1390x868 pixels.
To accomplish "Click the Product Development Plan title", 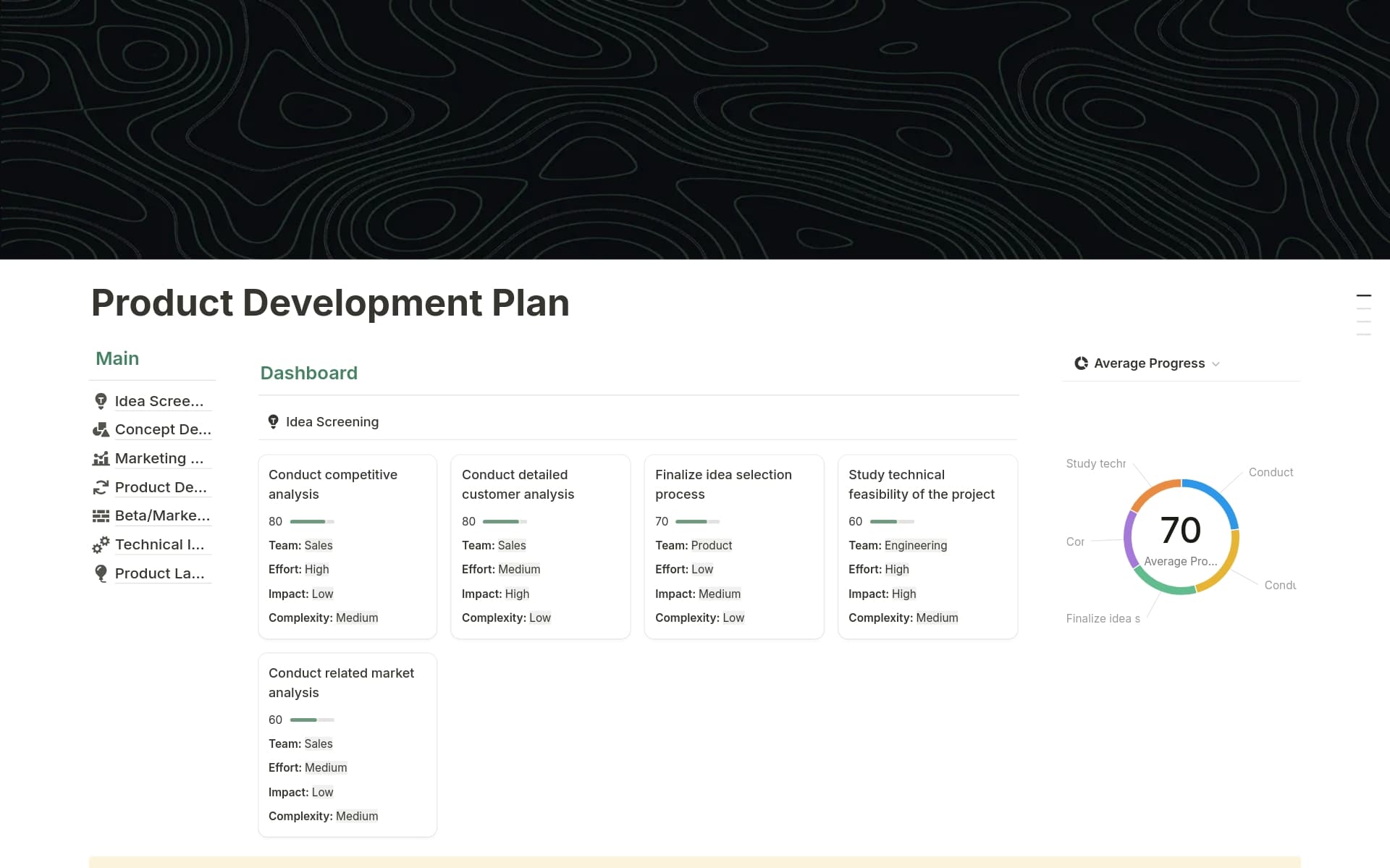I will pos(330,303).
